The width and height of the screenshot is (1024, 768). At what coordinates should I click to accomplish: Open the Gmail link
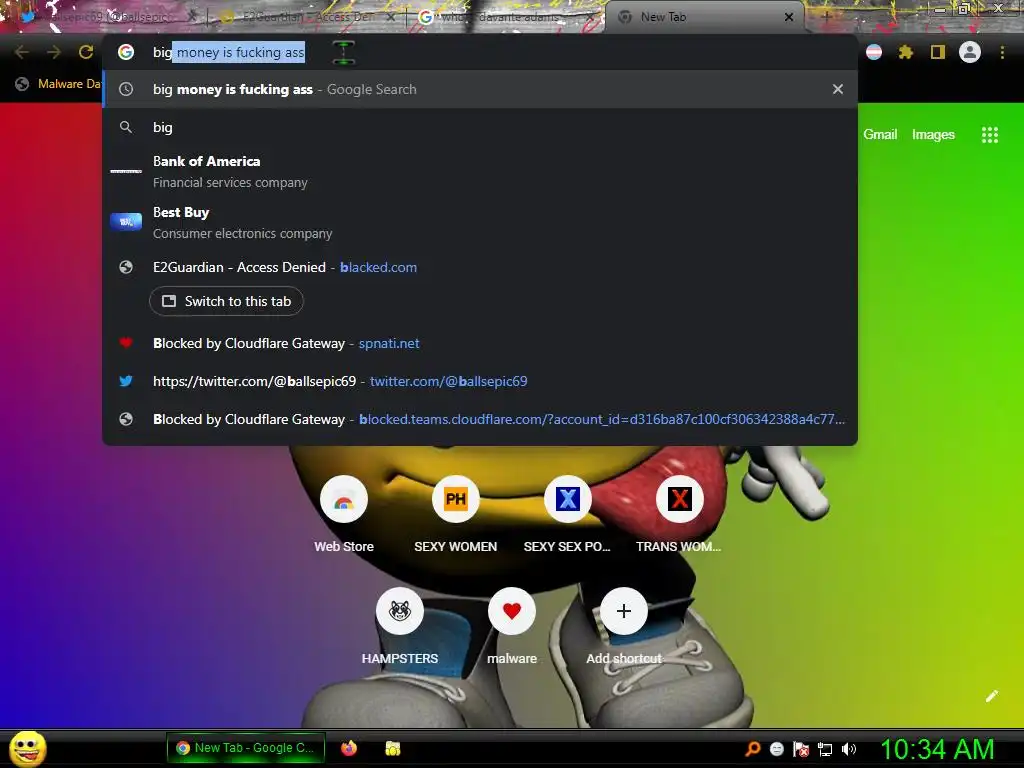pos(880,135)
